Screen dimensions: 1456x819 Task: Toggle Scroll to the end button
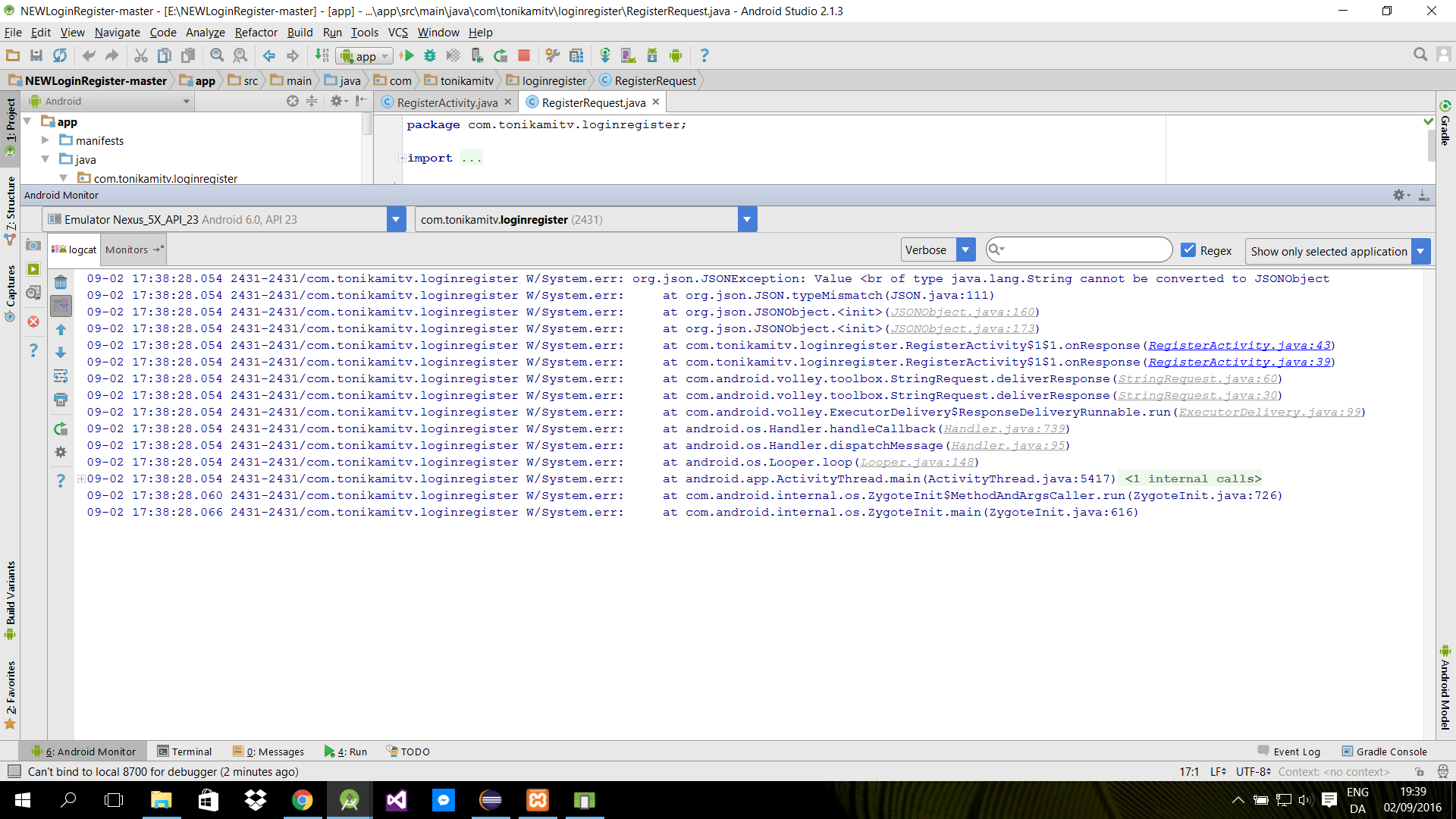61,306
